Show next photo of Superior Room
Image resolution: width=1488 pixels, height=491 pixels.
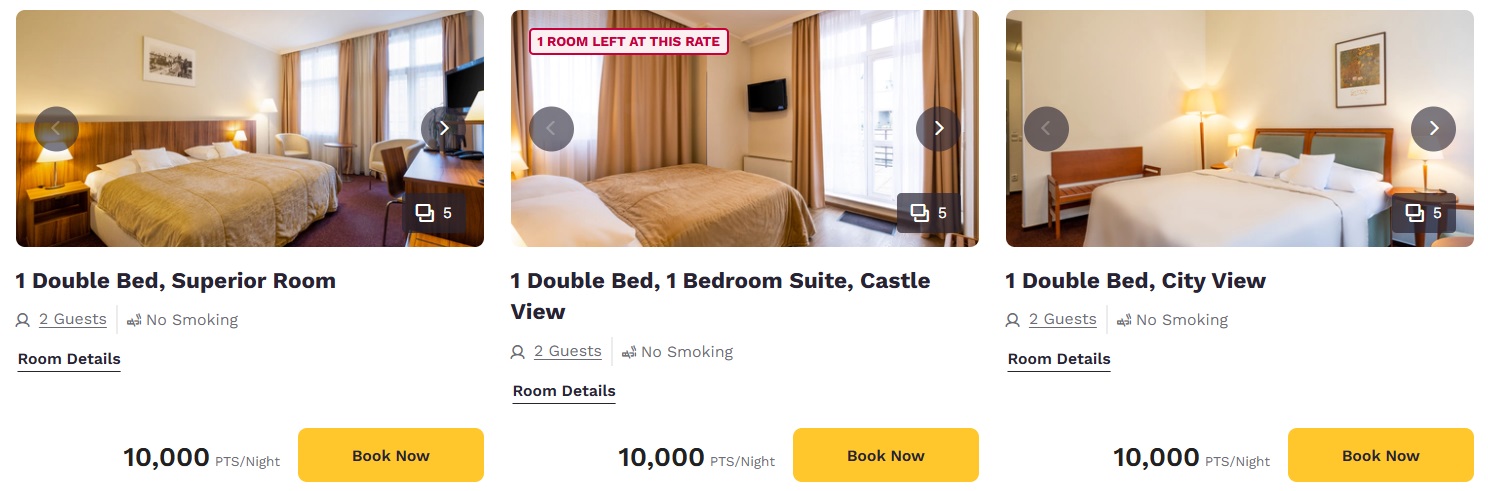click(x=443, y=128)
